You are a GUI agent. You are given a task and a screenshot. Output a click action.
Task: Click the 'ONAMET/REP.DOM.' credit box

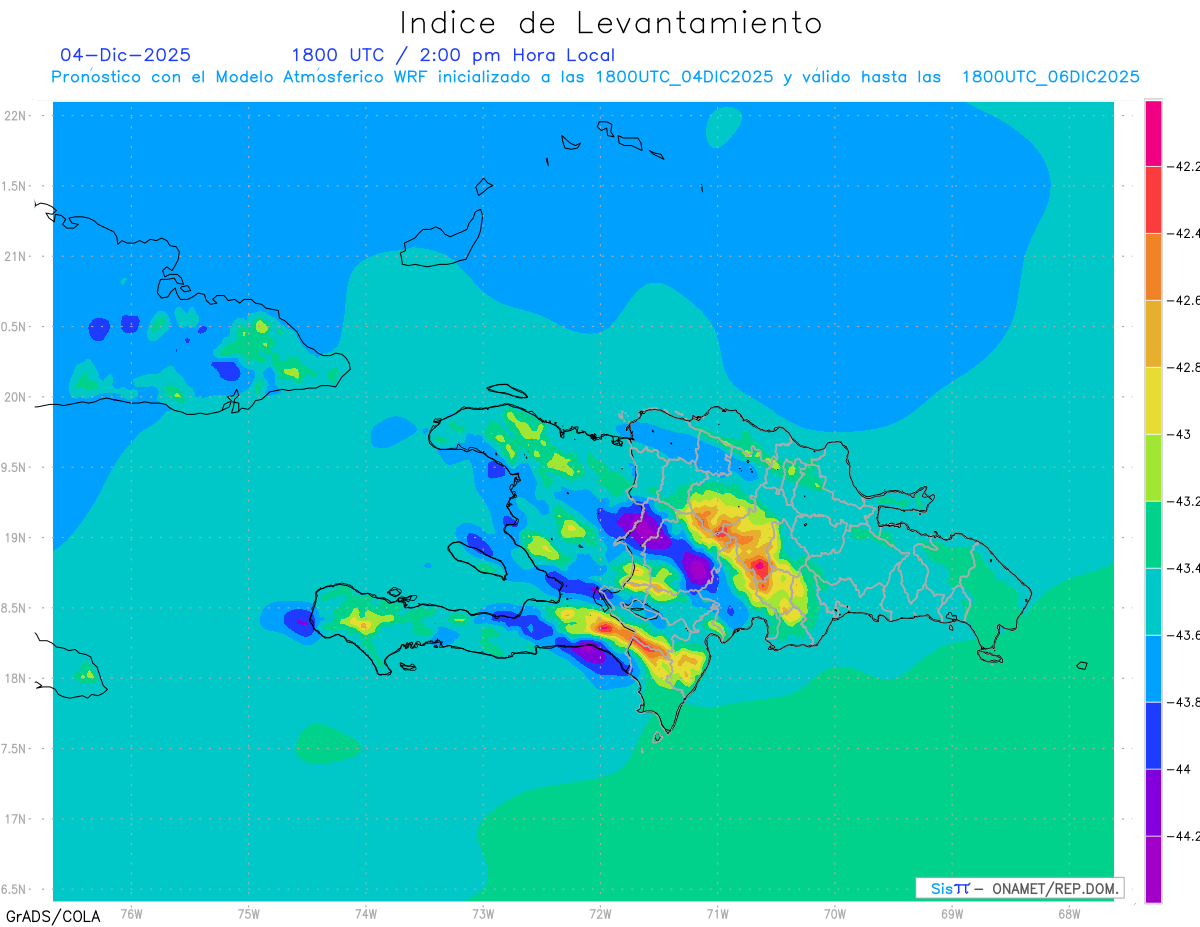pos(1019,888)
